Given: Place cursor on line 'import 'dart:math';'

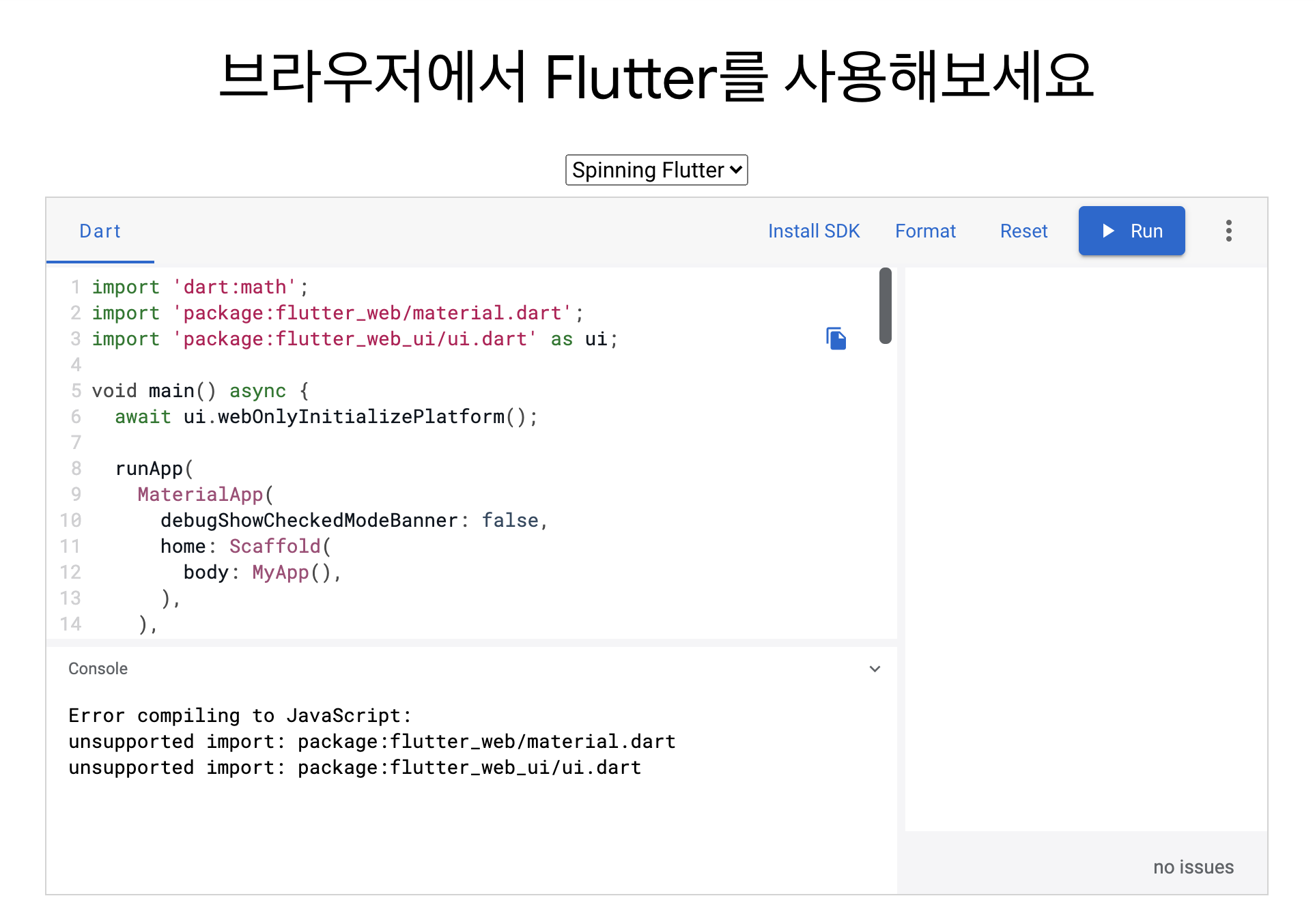Looking at the screenshot, I should coord(200,287).
